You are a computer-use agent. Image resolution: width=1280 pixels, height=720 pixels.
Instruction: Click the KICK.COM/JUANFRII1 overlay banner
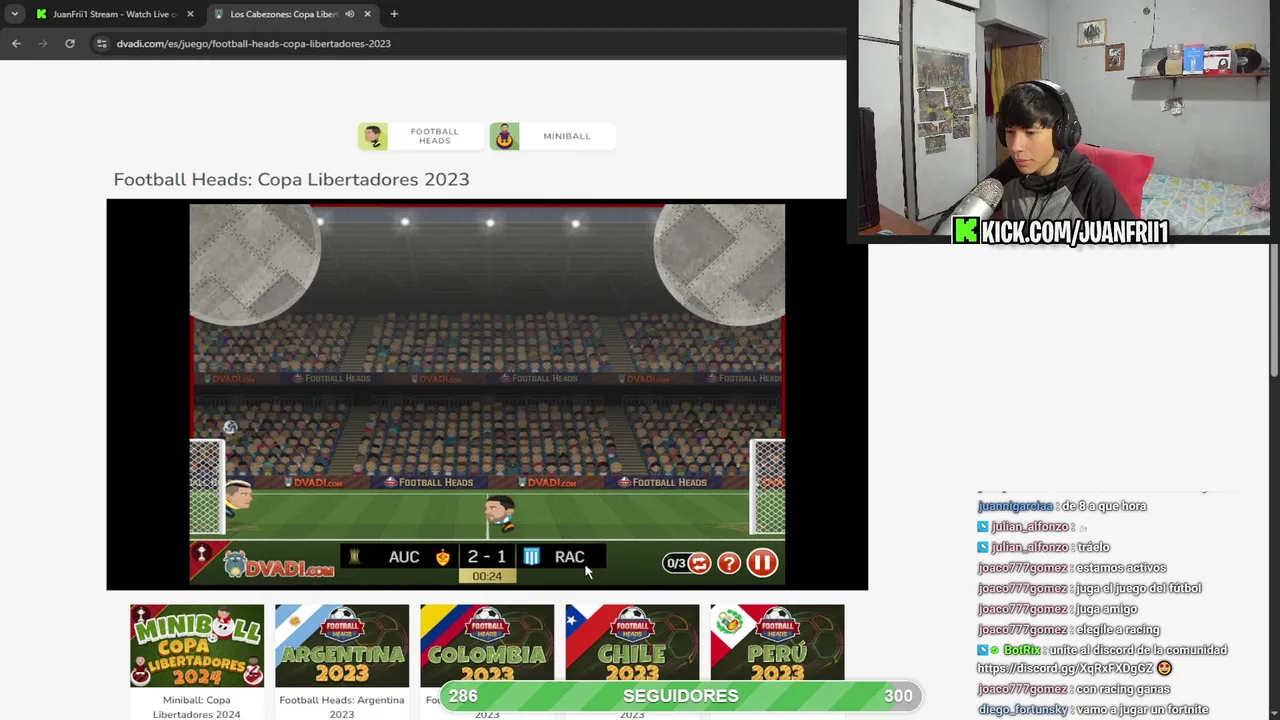pyautogui.click(x=1061, y=232)
